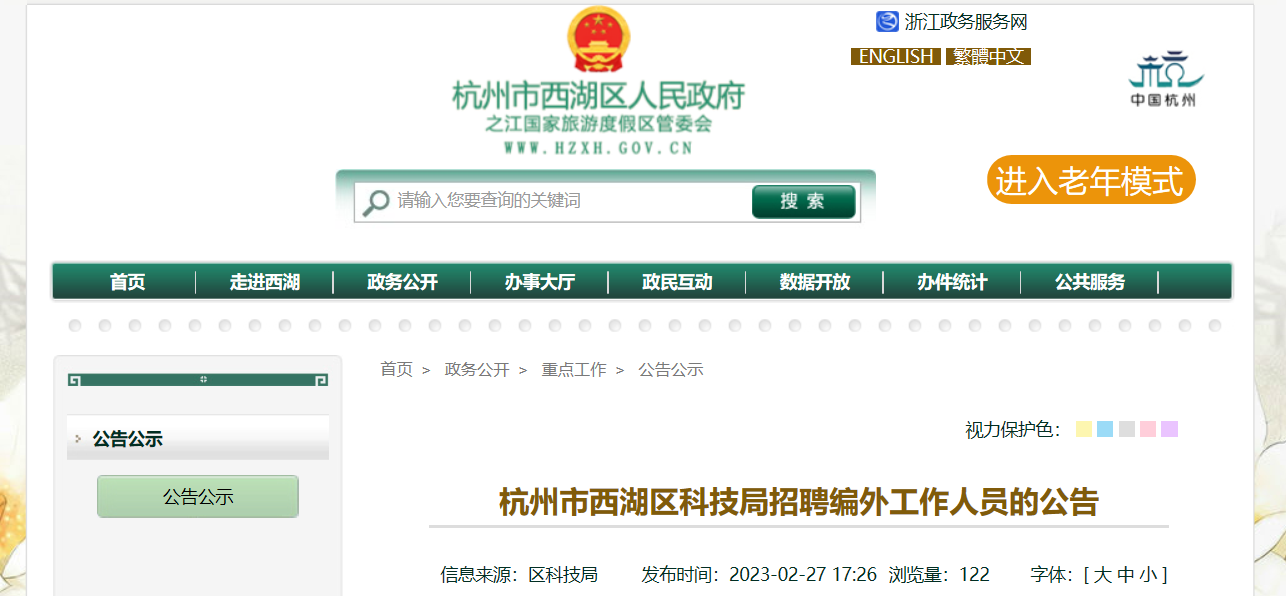The width and height of the screenshot is (1286, 596).
Task: Click the publish time 2023-02-27 17:26
Action: pos(803,575)
